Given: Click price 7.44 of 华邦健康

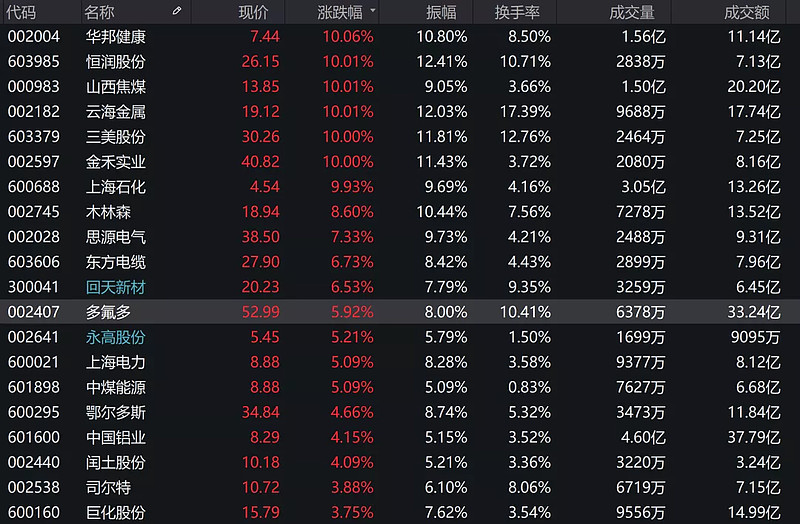Looking at the screenshot, I should click(x=265, y=37).
